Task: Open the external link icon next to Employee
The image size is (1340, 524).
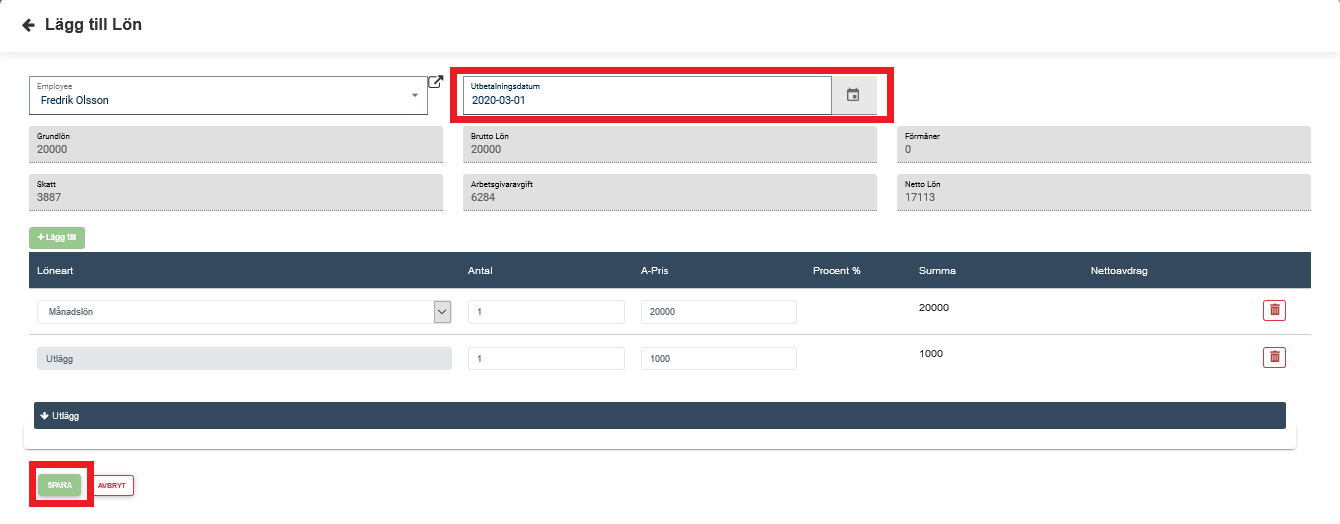Action: tap(435, 82)
